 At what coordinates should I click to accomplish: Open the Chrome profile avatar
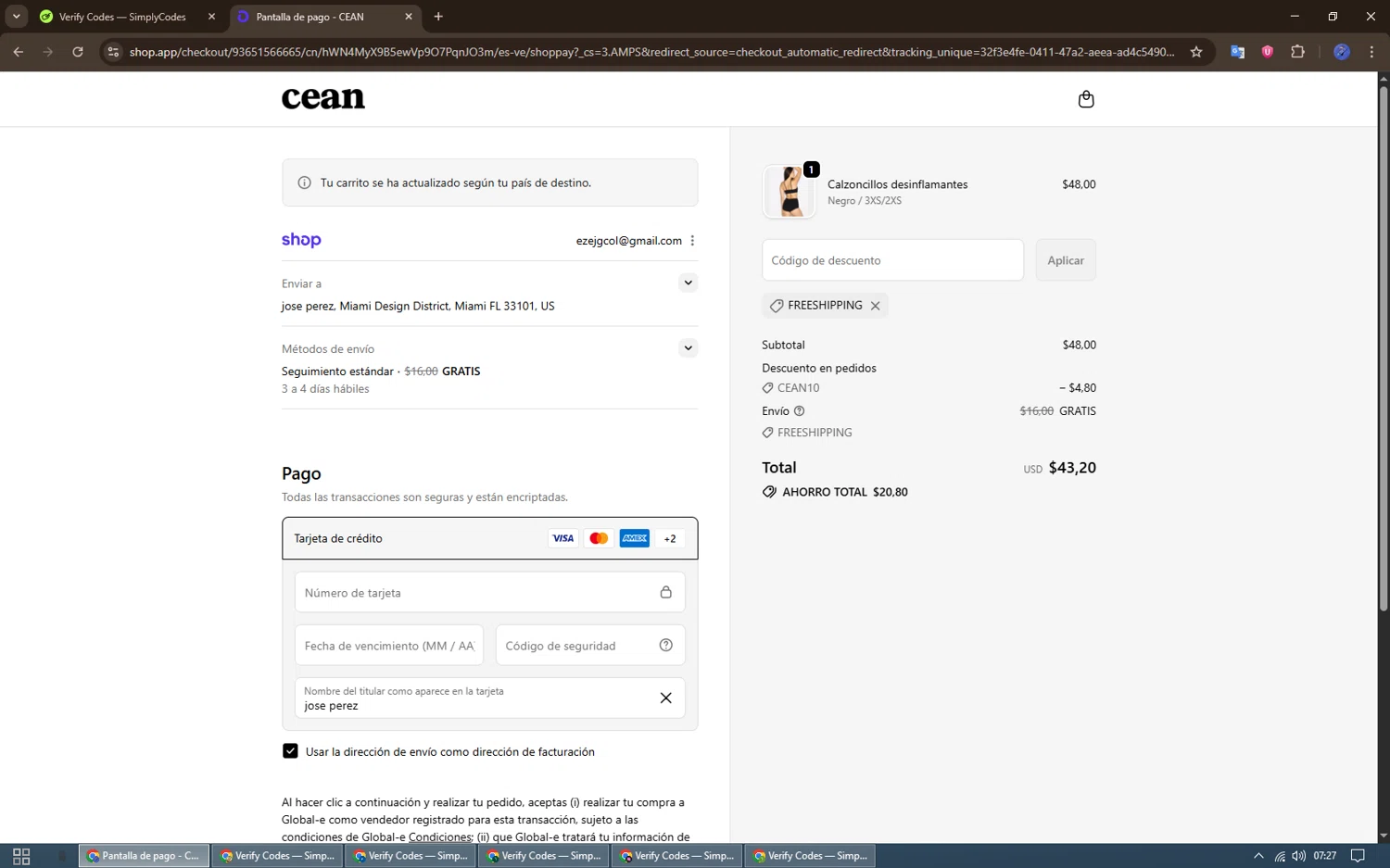click(1341, 52)
